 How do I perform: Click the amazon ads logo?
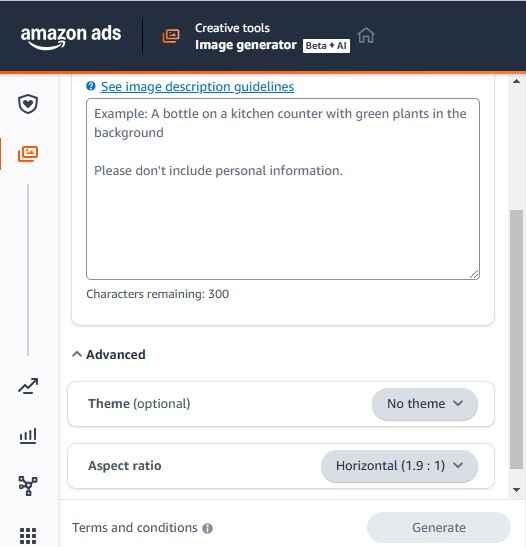tap(71, 37)
